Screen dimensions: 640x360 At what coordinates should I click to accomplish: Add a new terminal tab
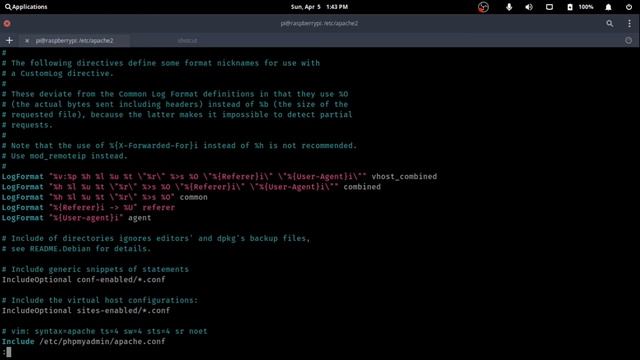(9, 40)
